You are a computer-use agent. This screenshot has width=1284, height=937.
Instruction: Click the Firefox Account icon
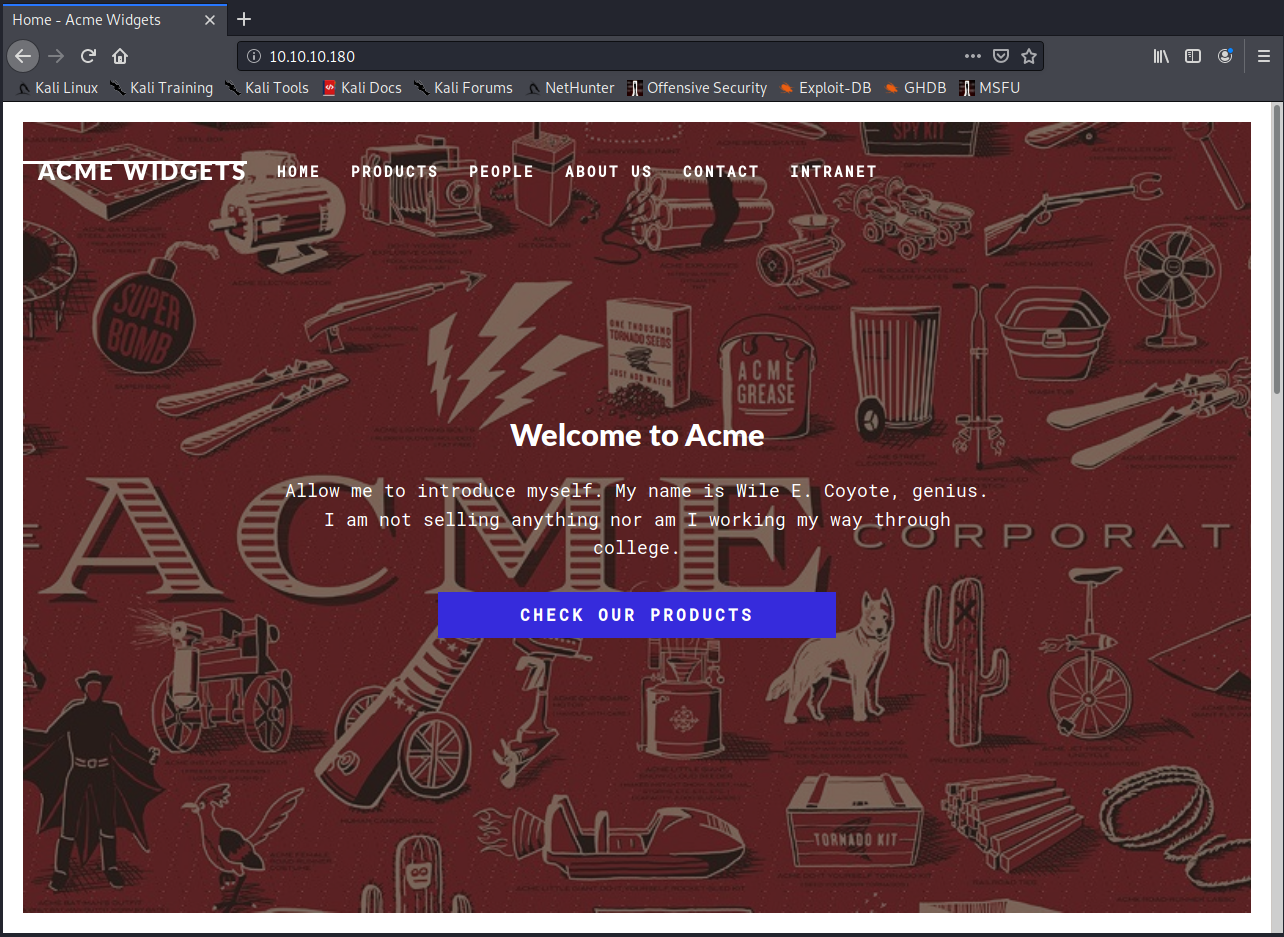[1225, 56]
